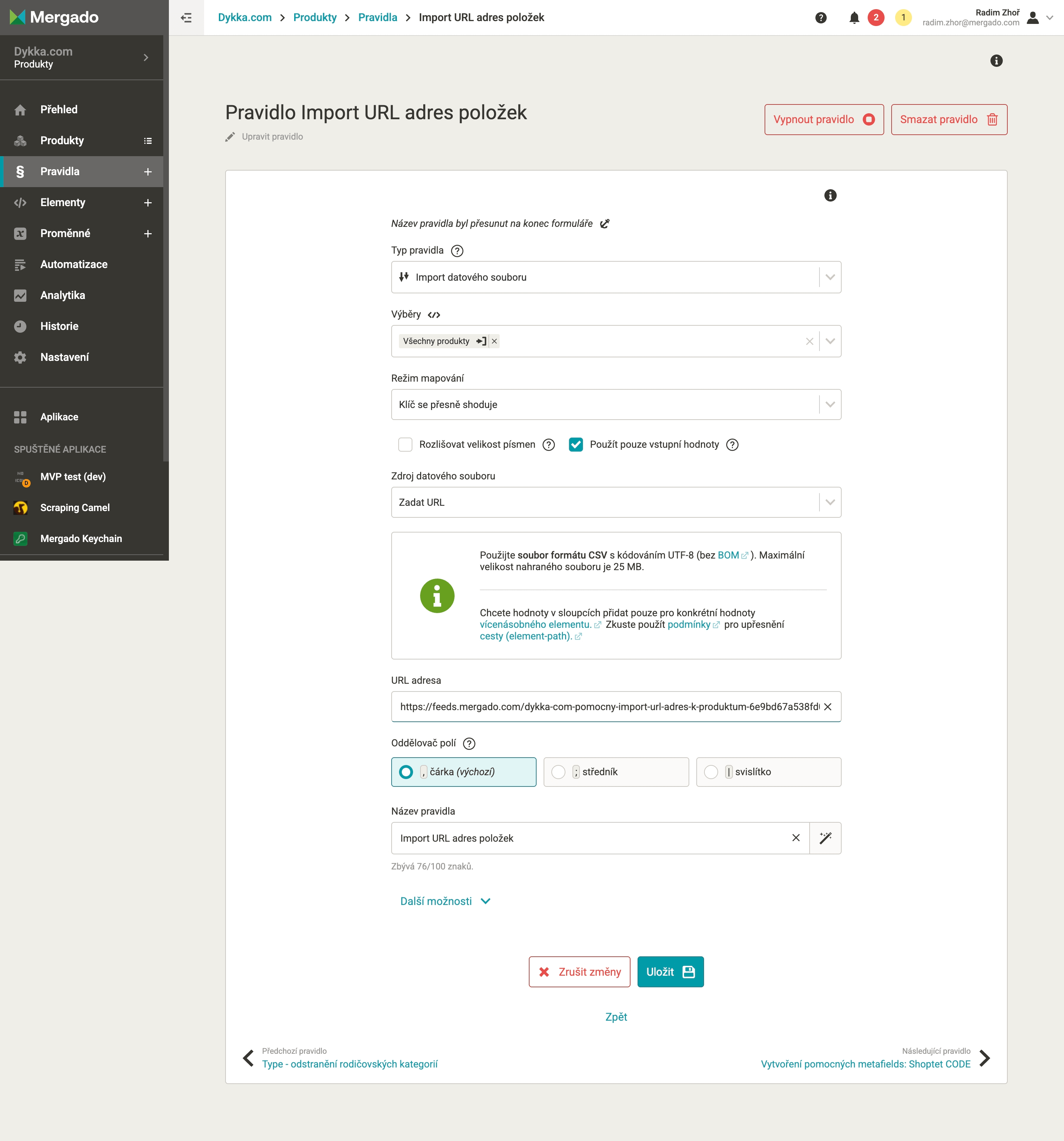Click the help icon next to Typ pravidla
The image size is (1064, 1141).
[457, 251]
